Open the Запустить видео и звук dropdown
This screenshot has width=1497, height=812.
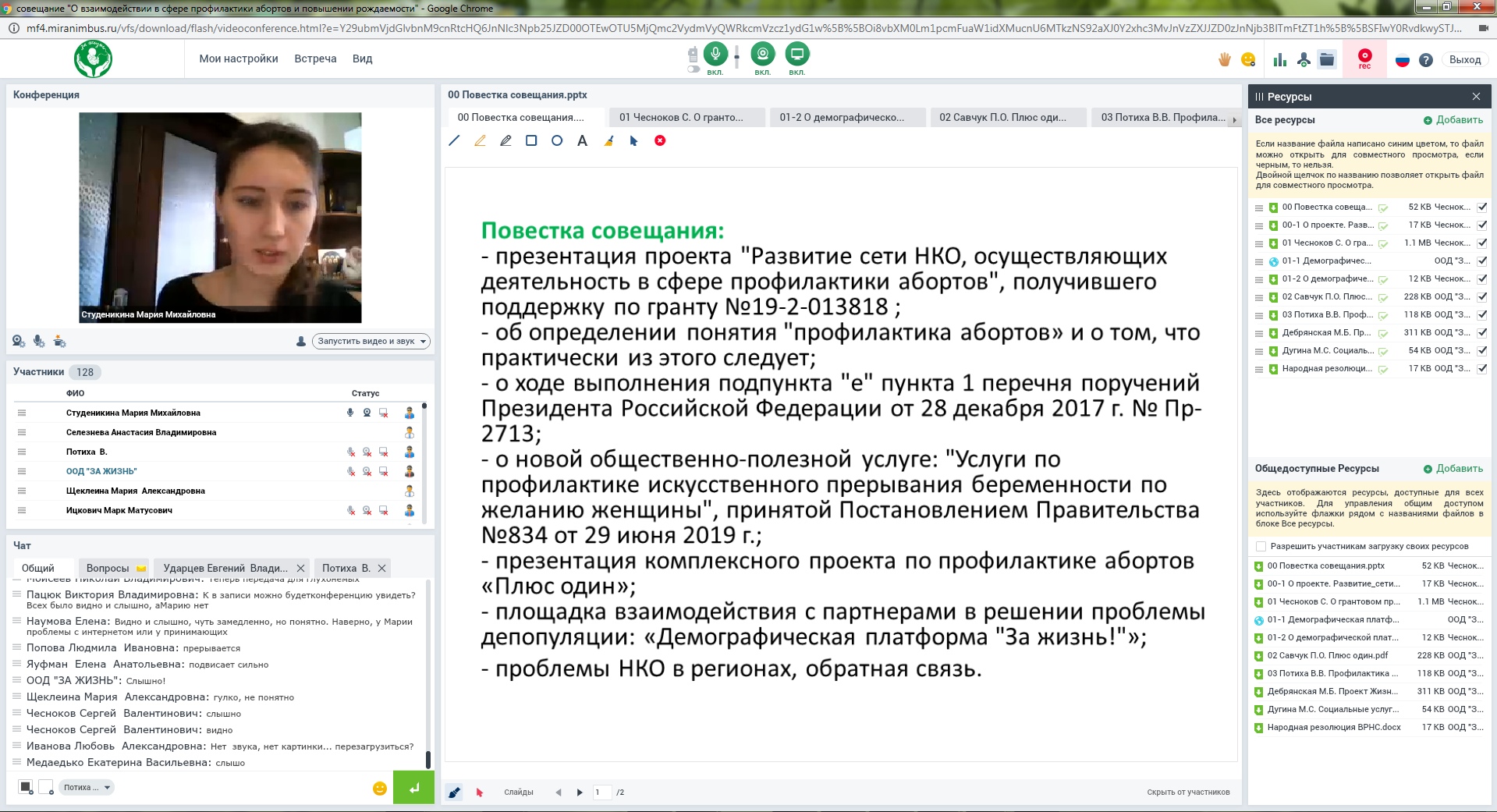pos(371,341)
